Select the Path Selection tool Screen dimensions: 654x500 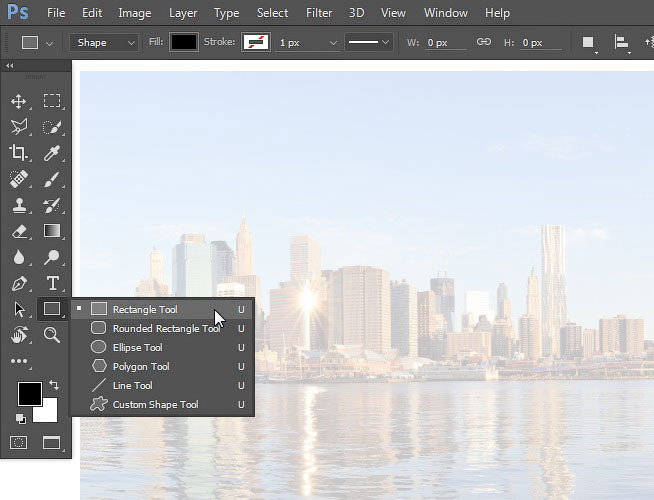tap(19, 309)
